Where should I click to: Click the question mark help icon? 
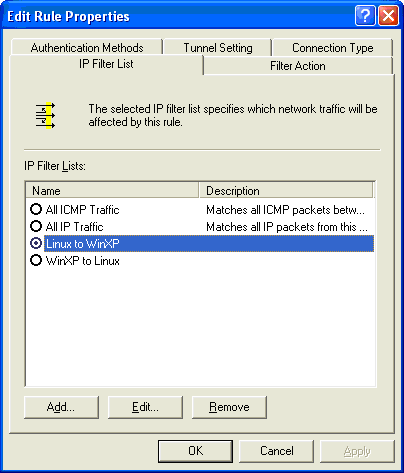click(365, 15)
